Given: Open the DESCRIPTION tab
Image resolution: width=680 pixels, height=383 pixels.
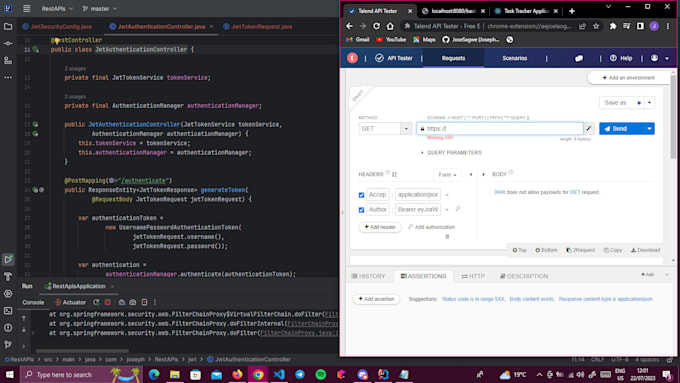Looking at the screenshot, I should point(523,276).
